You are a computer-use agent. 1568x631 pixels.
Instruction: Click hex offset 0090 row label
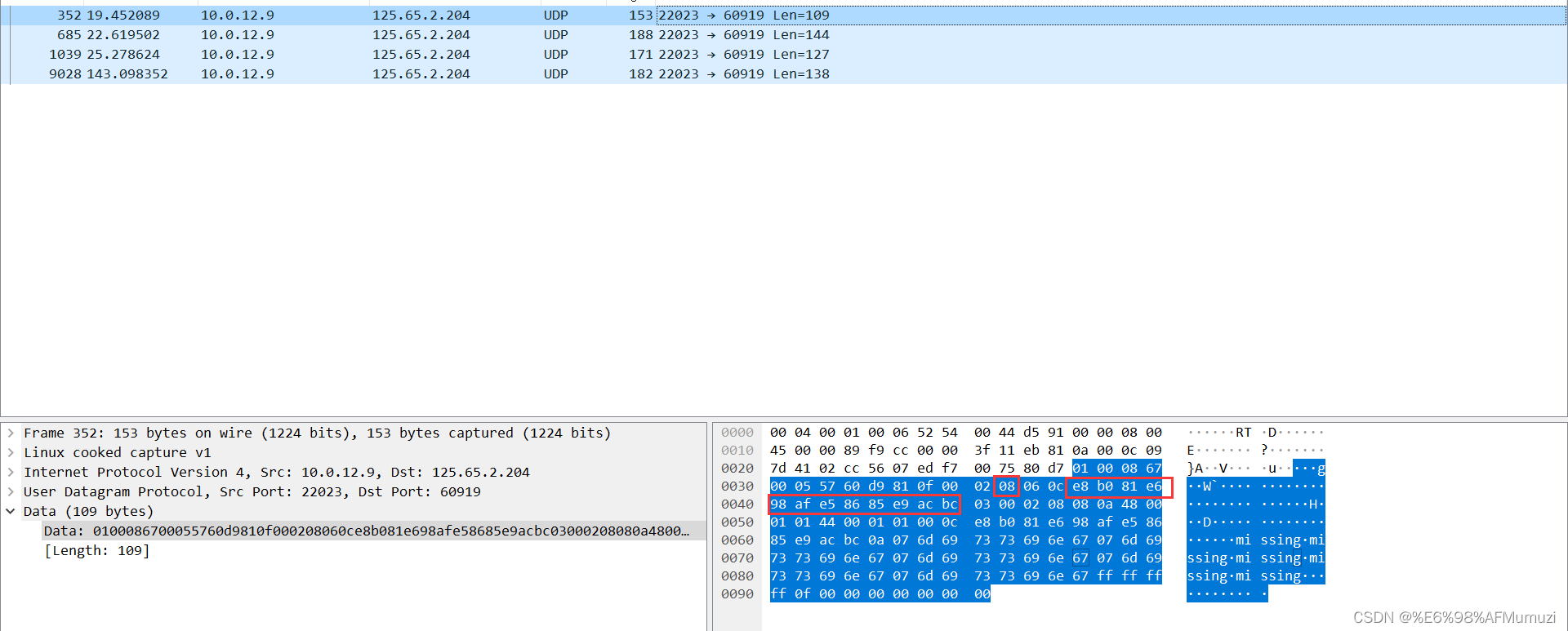pyautogui.click(x=737, y=594)
